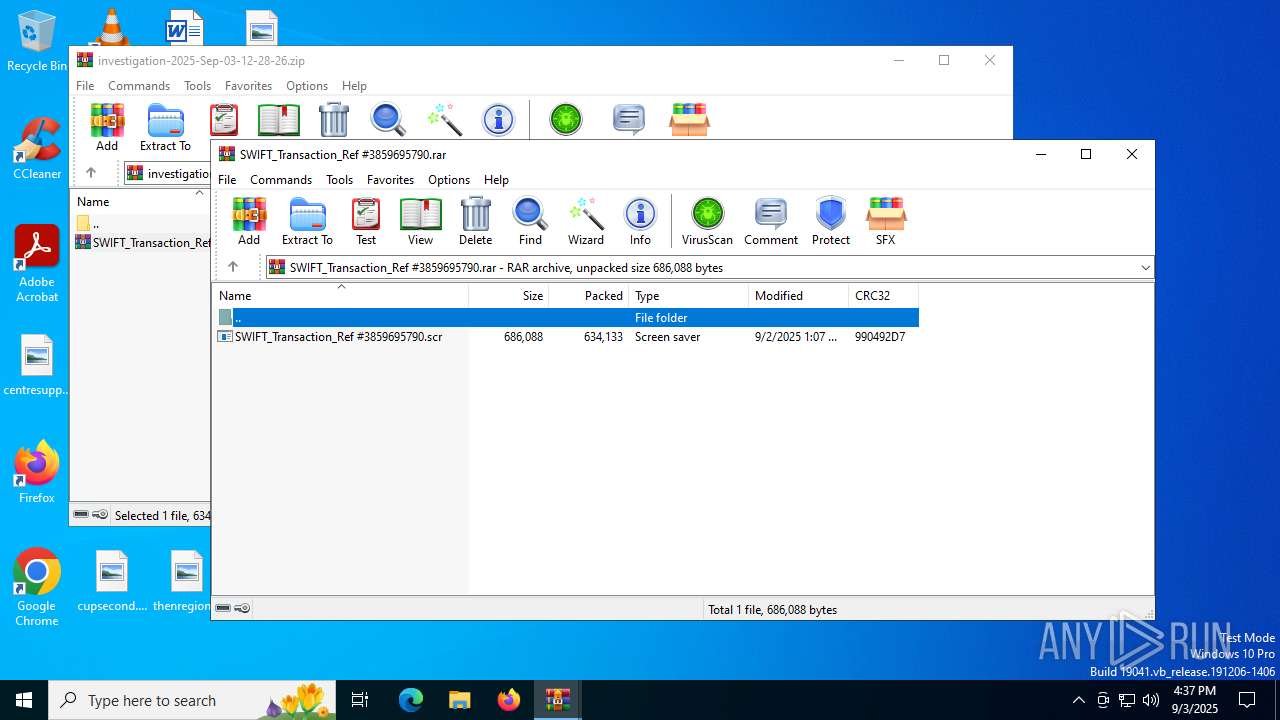Expand the address path dropdown in front window

tap(1145, 267)
